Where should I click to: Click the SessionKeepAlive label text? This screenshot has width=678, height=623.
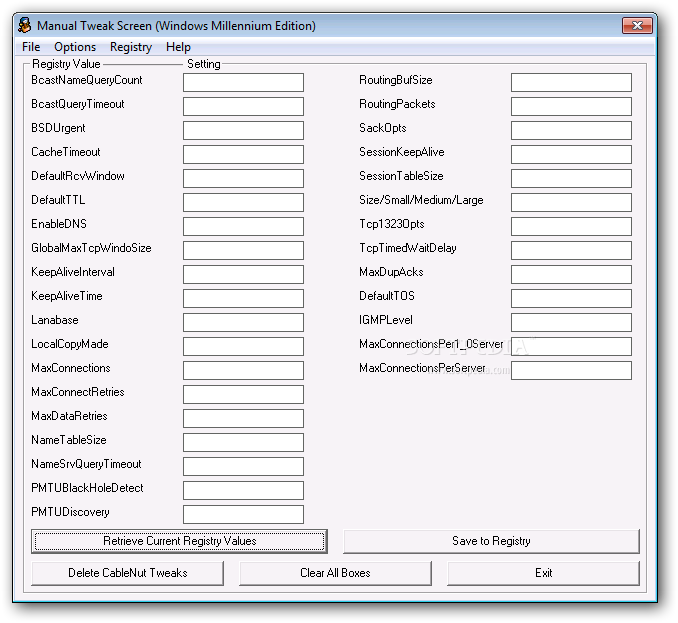402,152
